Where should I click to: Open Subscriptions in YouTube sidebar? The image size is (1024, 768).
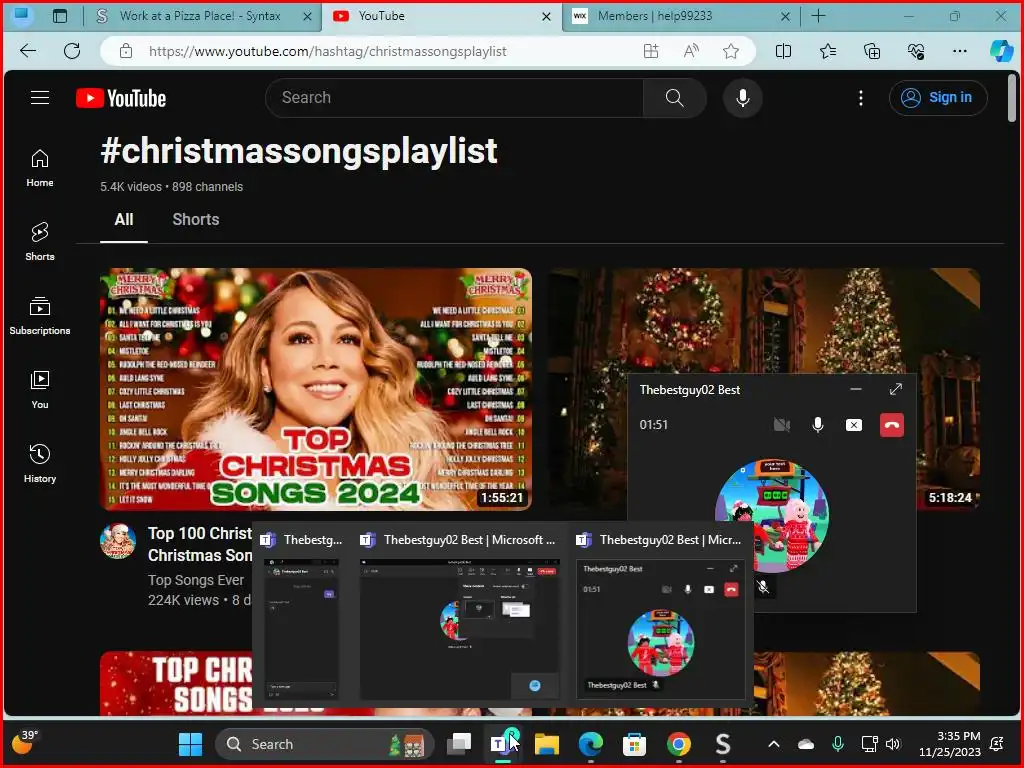pos(40,315)
